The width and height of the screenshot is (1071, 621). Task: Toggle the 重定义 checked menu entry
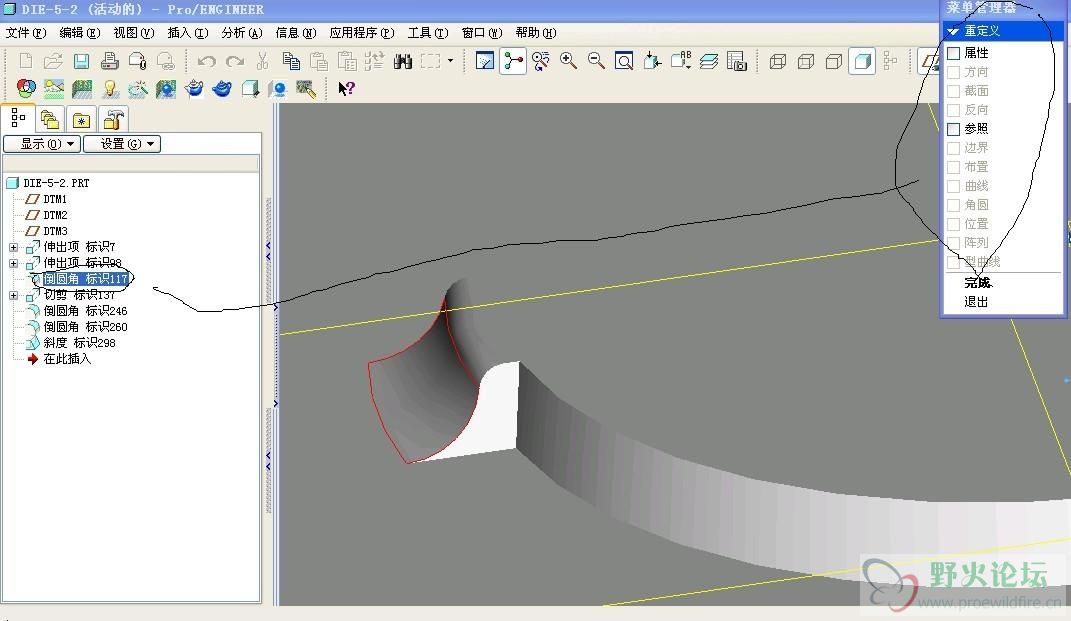[x=1002, y=31]
